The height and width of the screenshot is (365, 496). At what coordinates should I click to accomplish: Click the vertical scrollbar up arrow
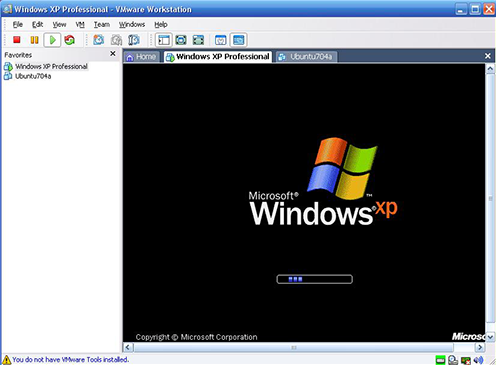[490, 69]
